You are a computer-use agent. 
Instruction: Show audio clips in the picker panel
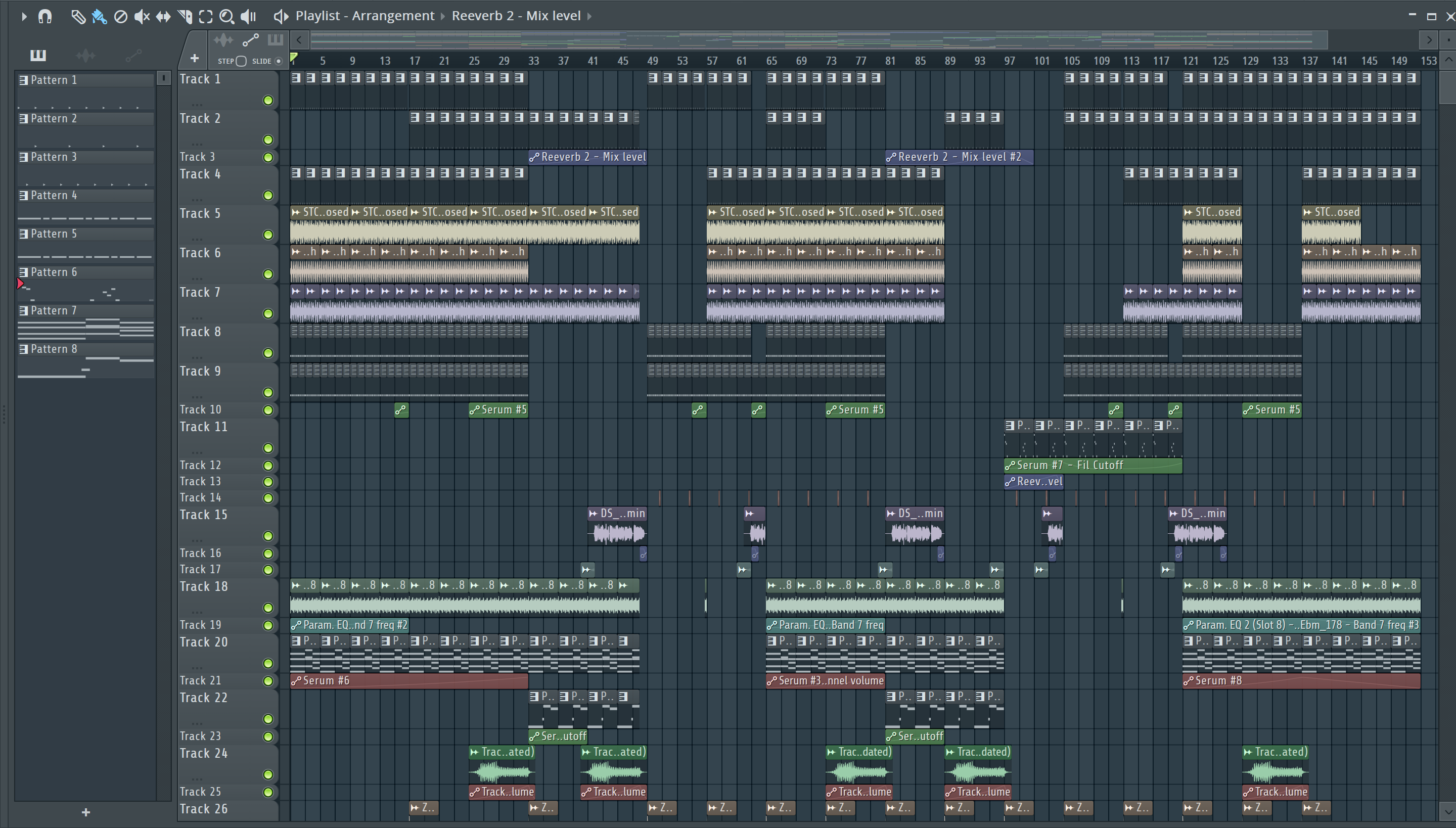(85, 55)
